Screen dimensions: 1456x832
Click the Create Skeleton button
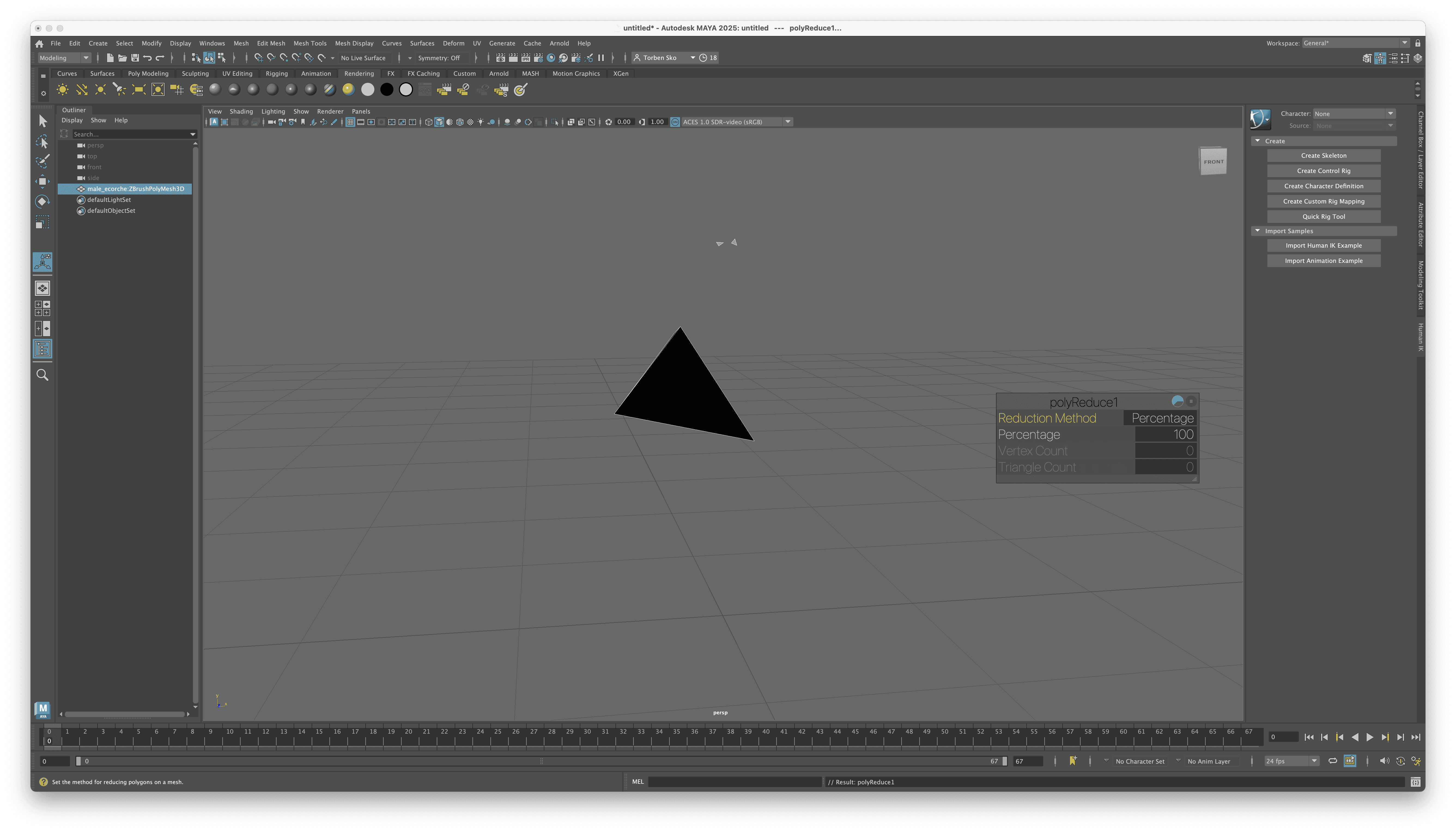pos(1323,156)
